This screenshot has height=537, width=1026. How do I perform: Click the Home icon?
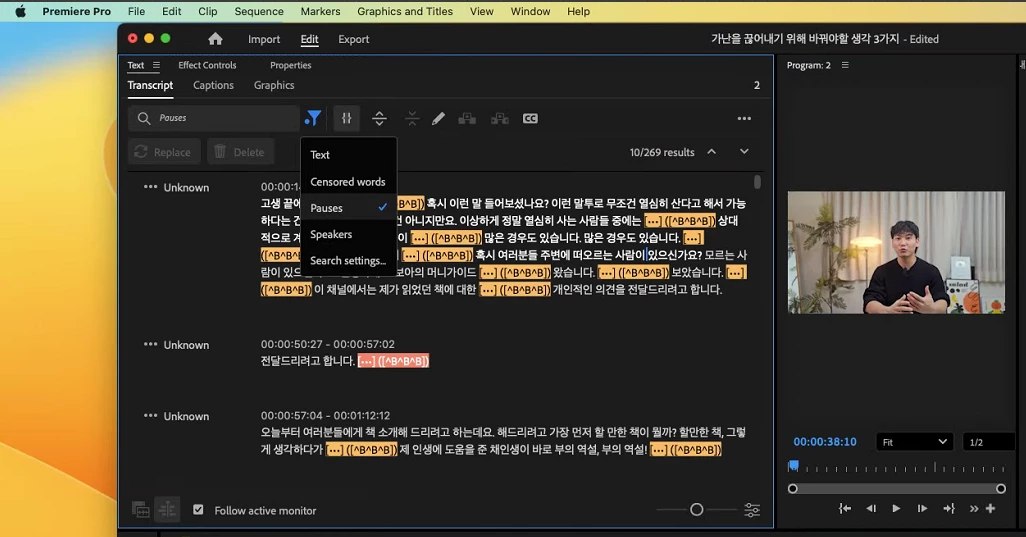(215, 39)
